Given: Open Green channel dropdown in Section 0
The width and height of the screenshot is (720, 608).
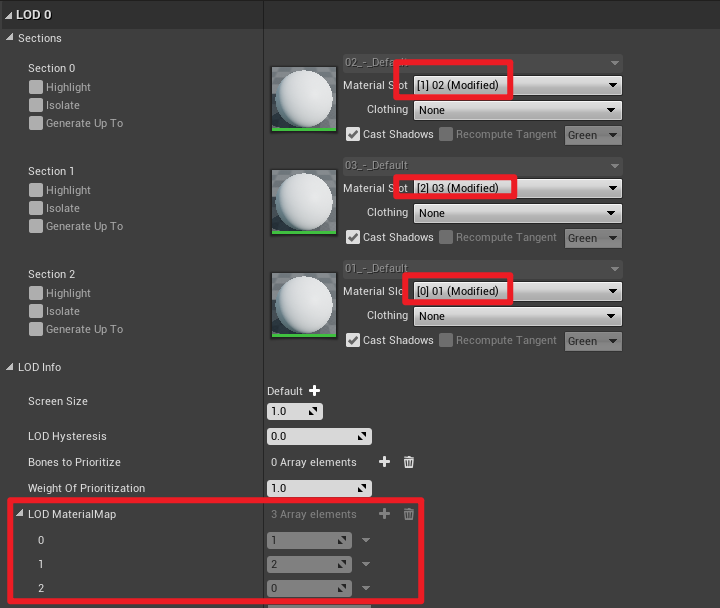Looking at the screenshot, I should pos(593,135).
